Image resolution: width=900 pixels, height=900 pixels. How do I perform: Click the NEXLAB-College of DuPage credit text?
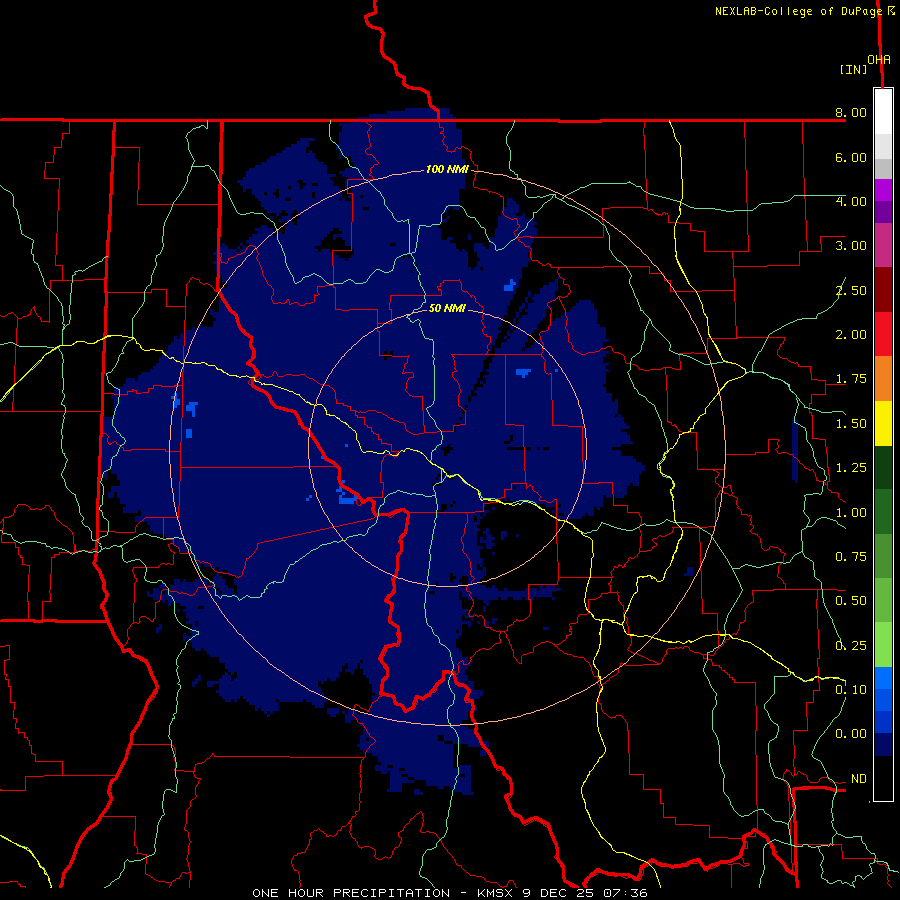pos(798,11)
